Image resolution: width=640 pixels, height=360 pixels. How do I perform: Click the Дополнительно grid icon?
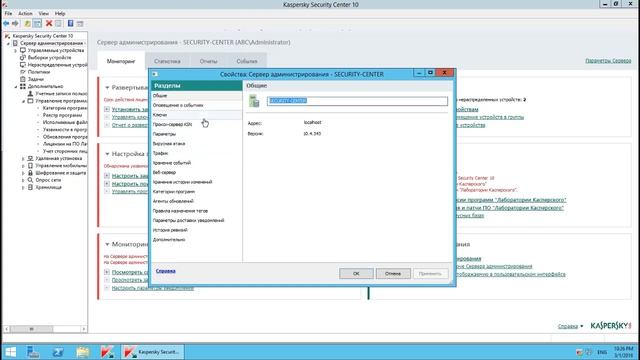point(23,86)
